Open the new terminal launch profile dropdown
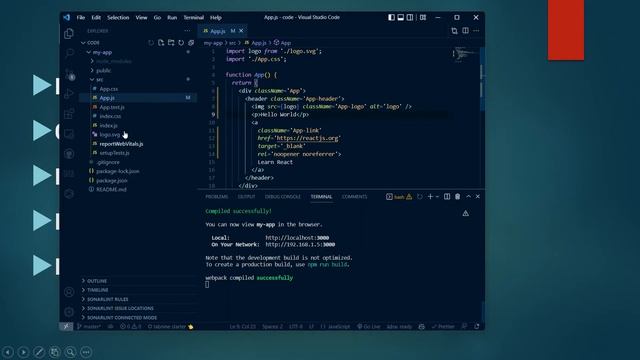 click(x=437, y=197)
